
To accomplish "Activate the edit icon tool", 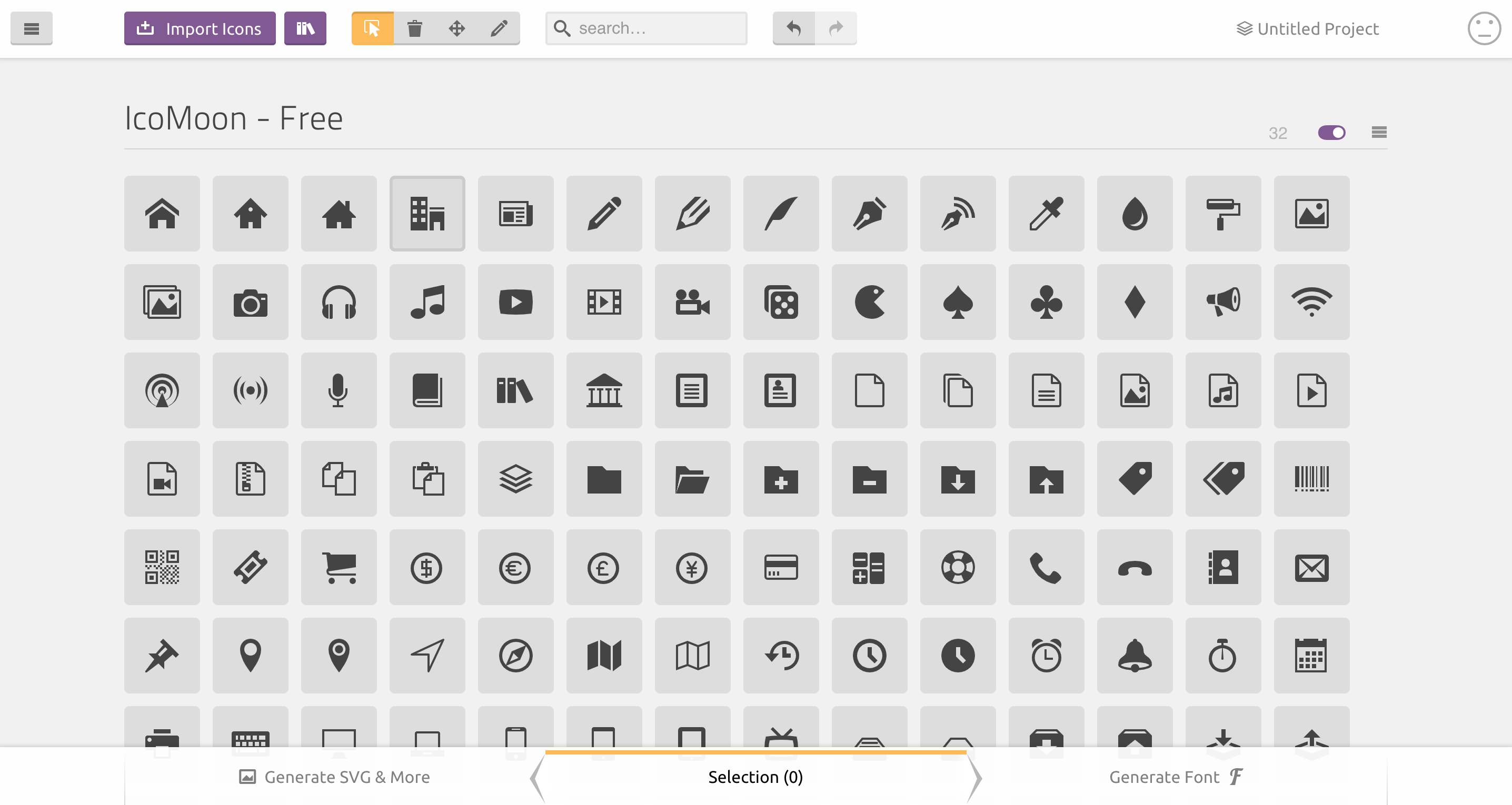I will point(500,27).
